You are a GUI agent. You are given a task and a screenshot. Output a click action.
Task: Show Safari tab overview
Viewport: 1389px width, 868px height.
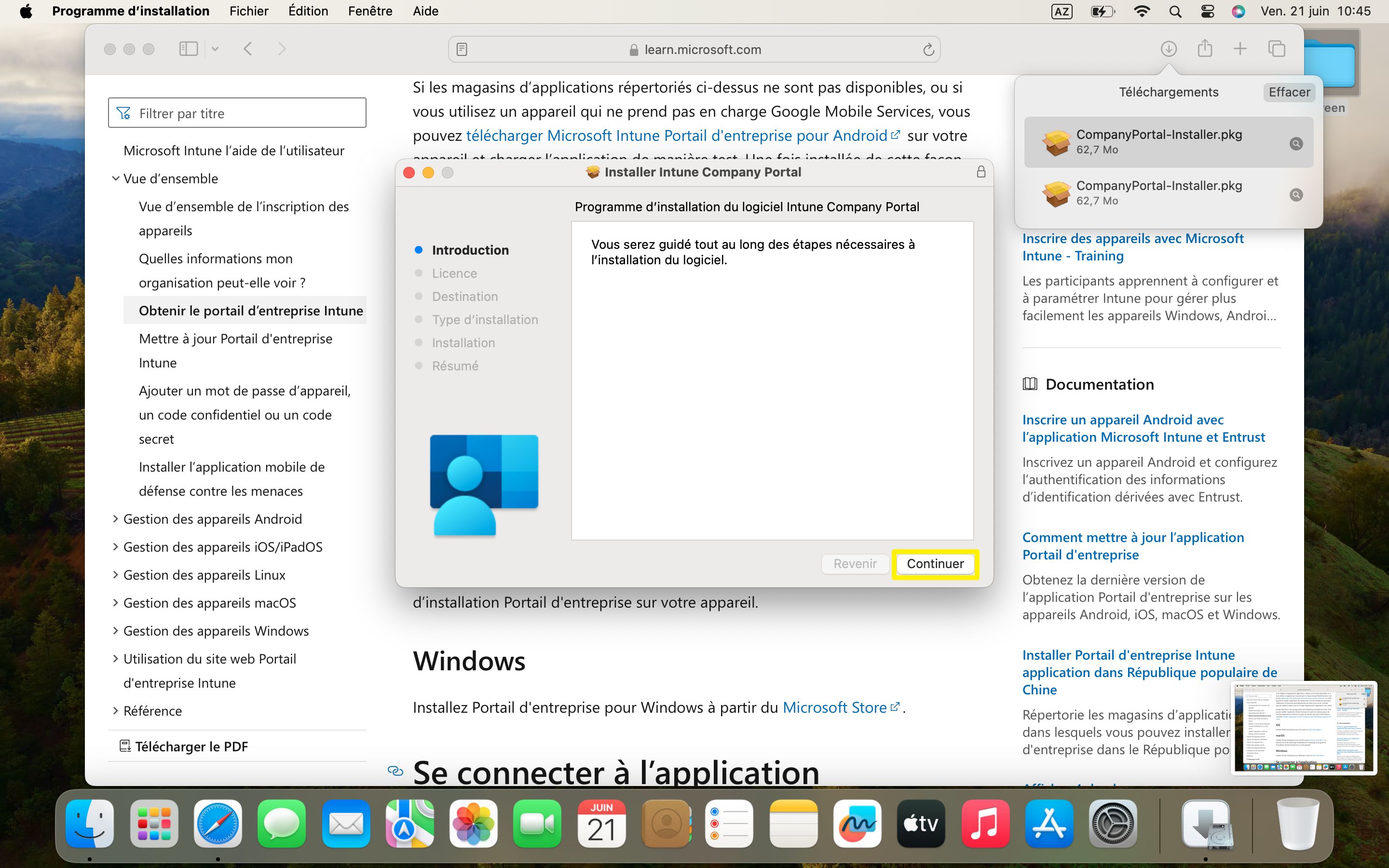click(1277, 49)
